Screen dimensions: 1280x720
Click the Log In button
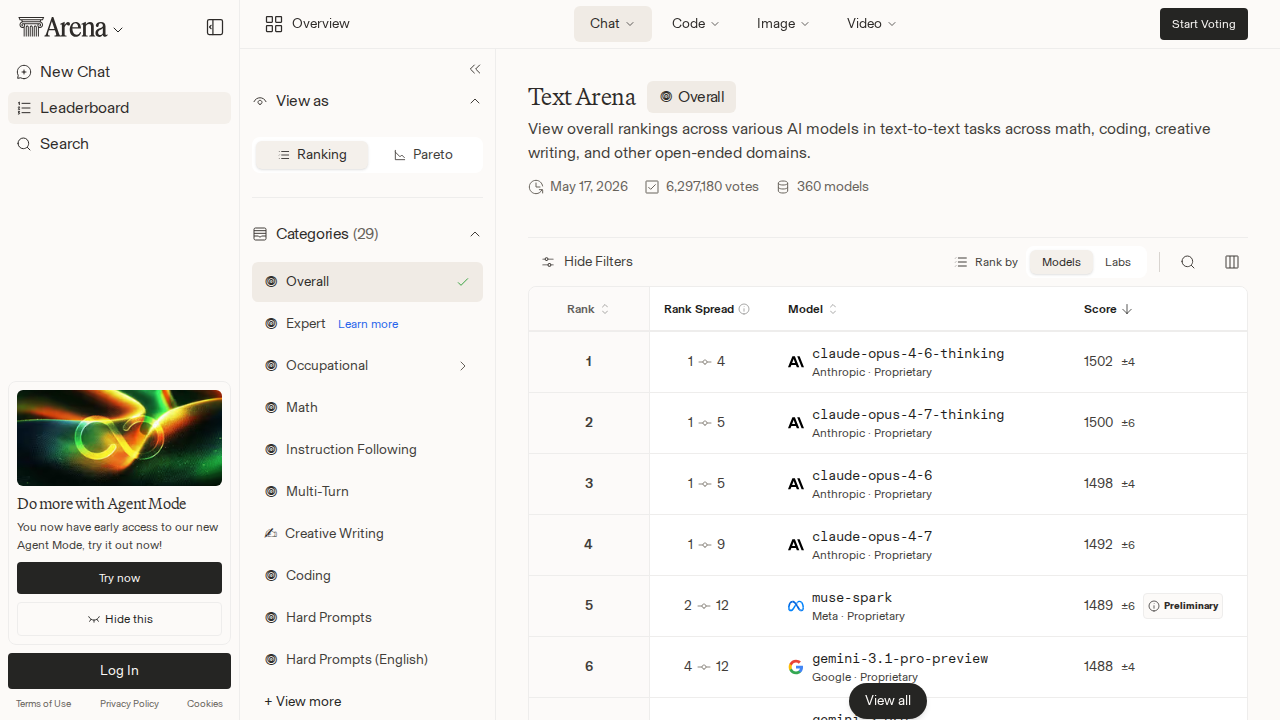[119, 671]
